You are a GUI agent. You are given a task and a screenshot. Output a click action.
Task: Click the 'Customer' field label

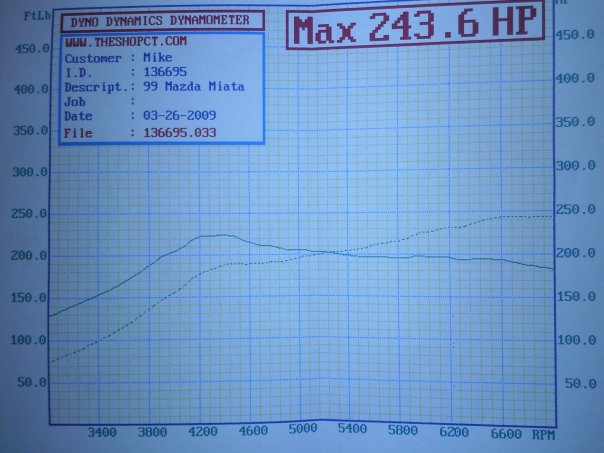click(93, 59)
